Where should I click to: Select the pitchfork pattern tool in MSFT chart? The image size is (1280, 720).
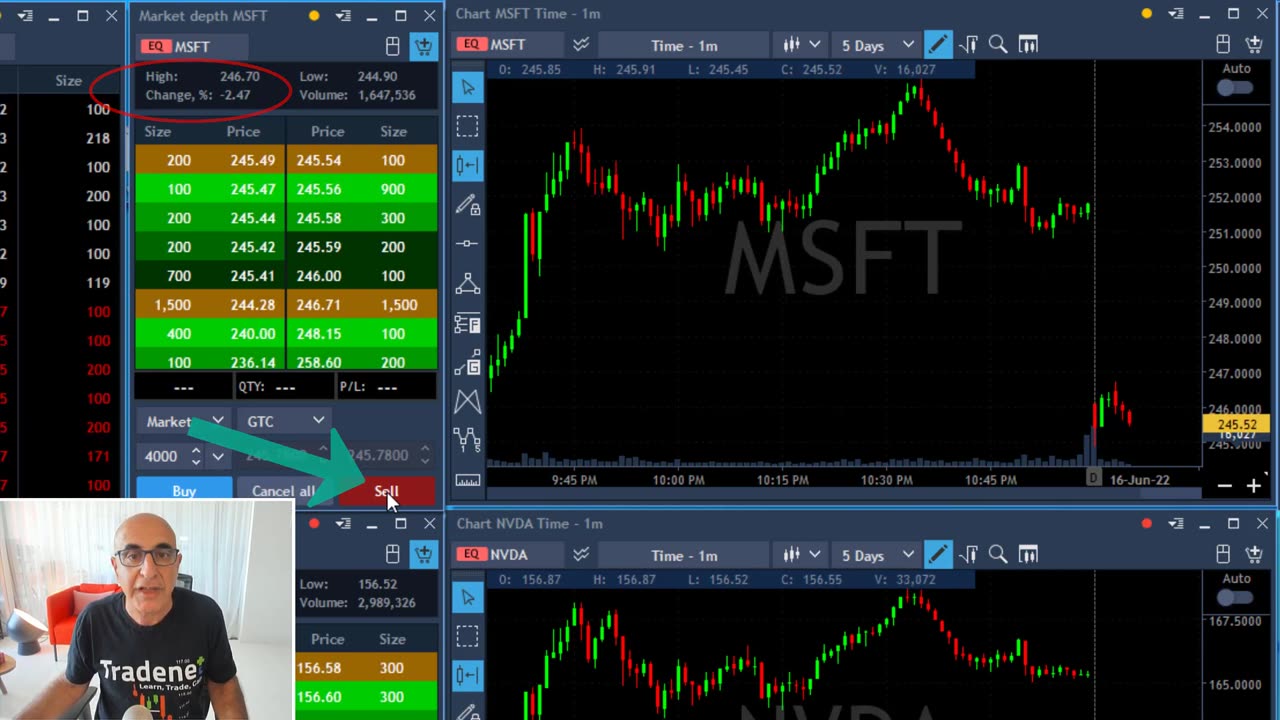pyautogui.click(x=467, y=401)
